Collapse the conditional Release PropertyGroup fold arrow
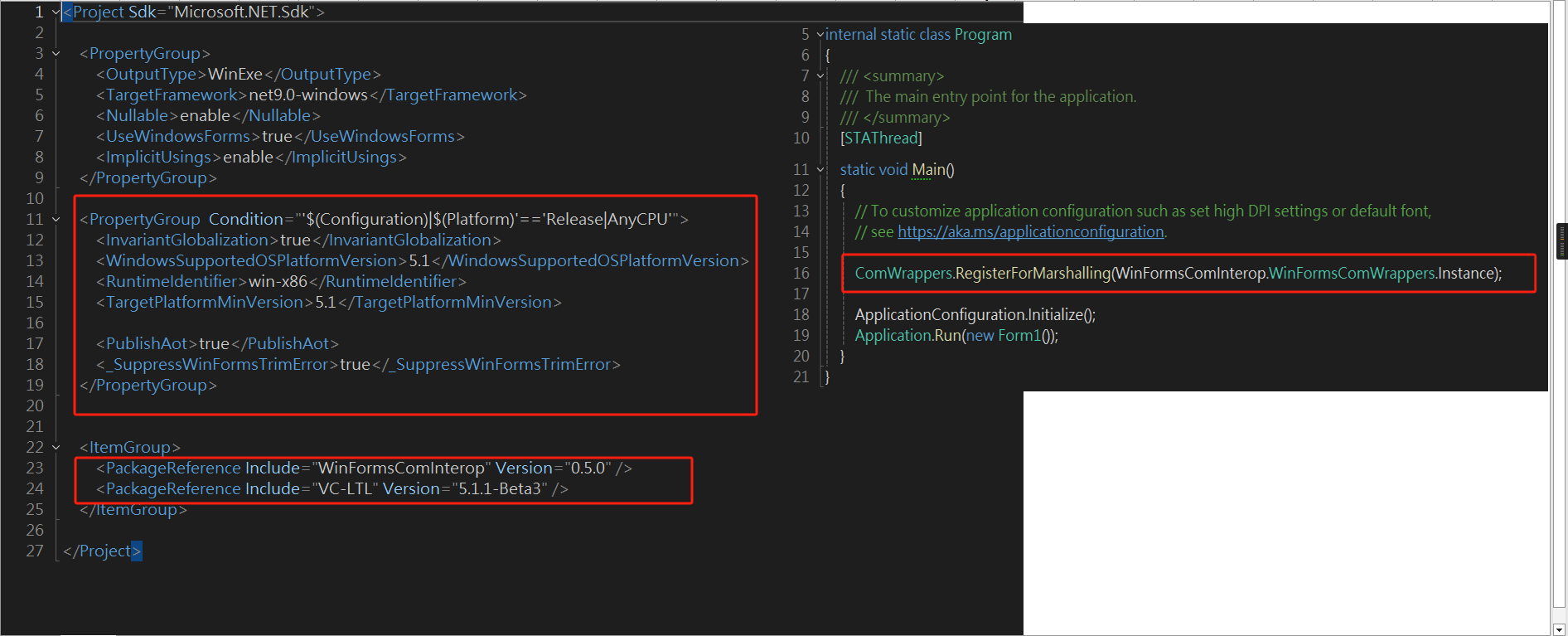Screen dimensions: 1568x636 [56, 220]
